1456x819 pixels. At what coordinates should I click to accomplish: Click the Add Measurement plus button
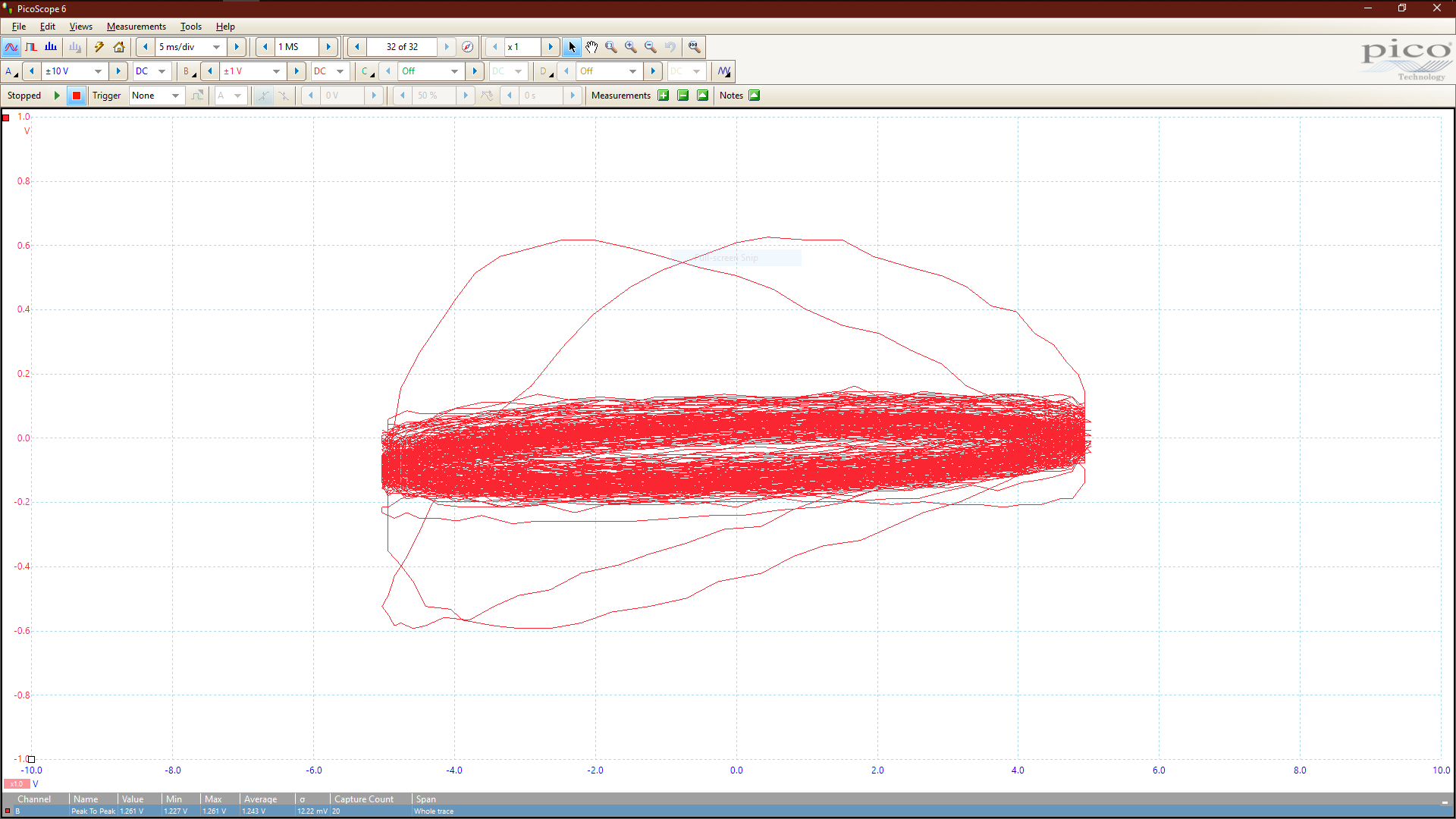pos(664,96)
